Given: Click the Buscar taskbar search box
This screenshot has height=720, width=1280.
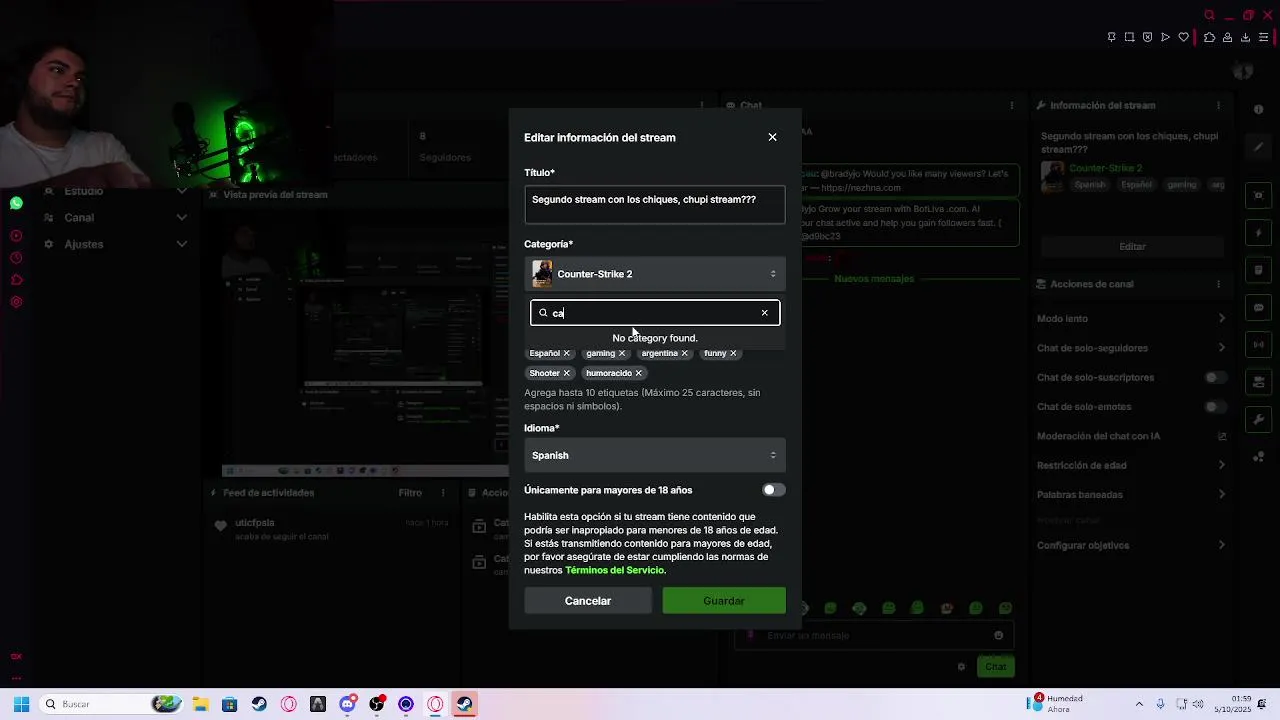Looking at the screenshot, I should [110, 704].
